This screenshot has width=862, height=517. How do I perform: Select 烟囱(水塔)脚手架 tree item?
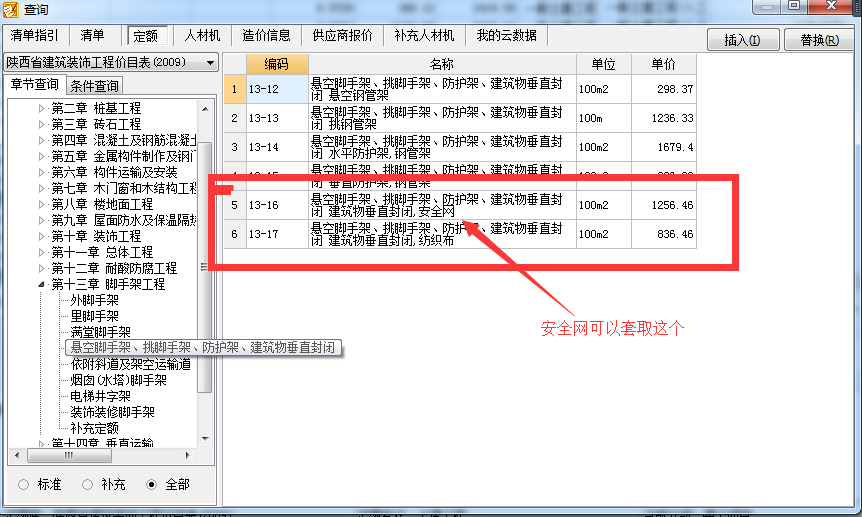[x=118, y=380]
